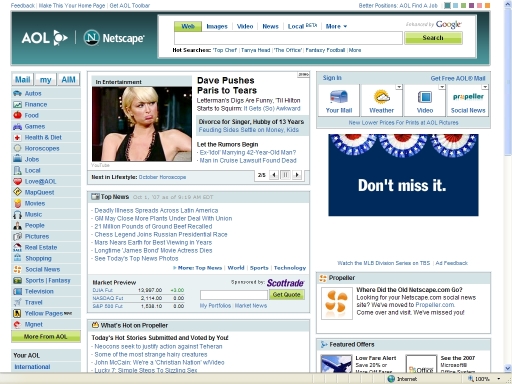Click the AOL logo in header
This screenshot has width=512, height=384.
tap(45, 38)
